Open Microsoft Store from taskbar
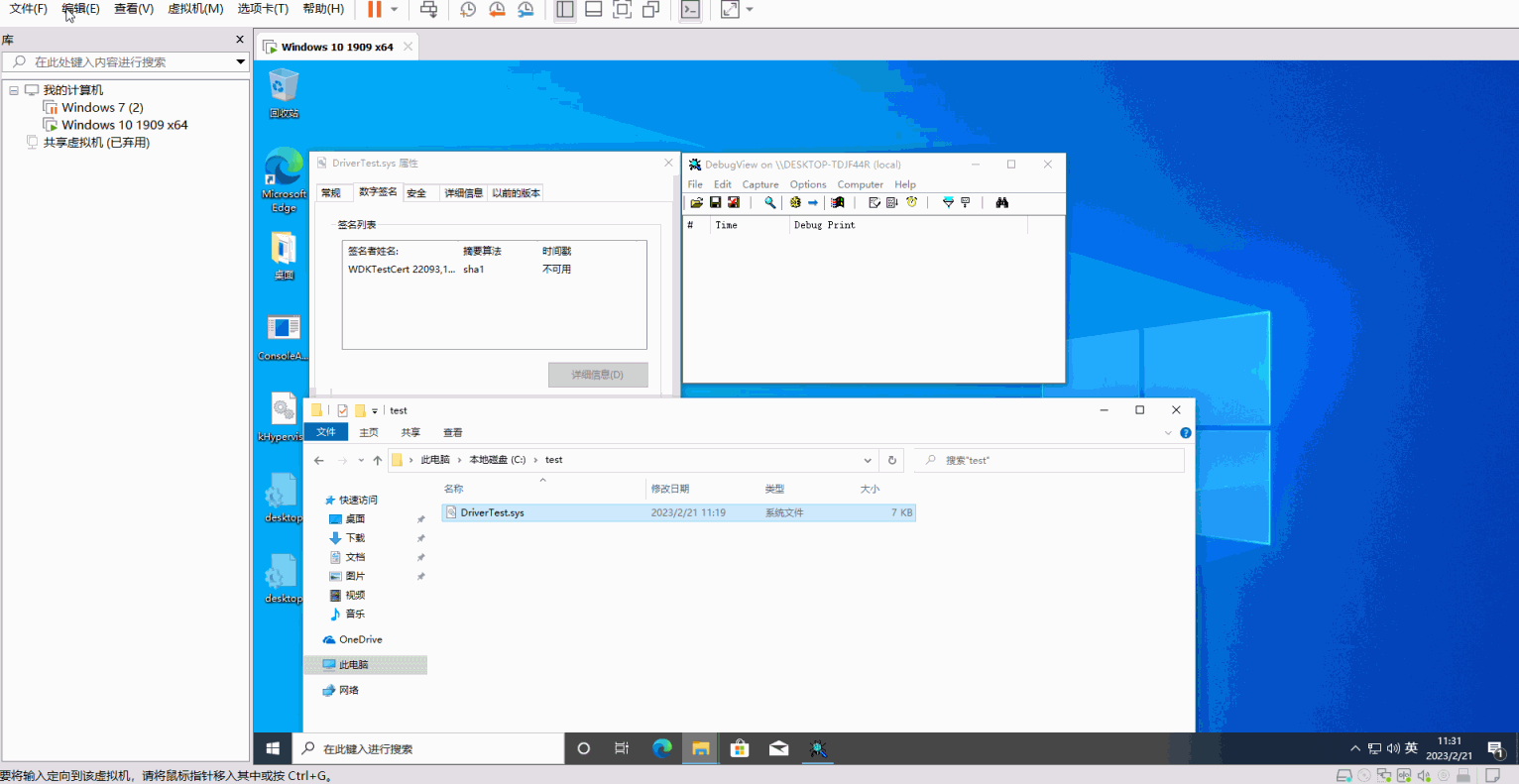 [740, 748]
